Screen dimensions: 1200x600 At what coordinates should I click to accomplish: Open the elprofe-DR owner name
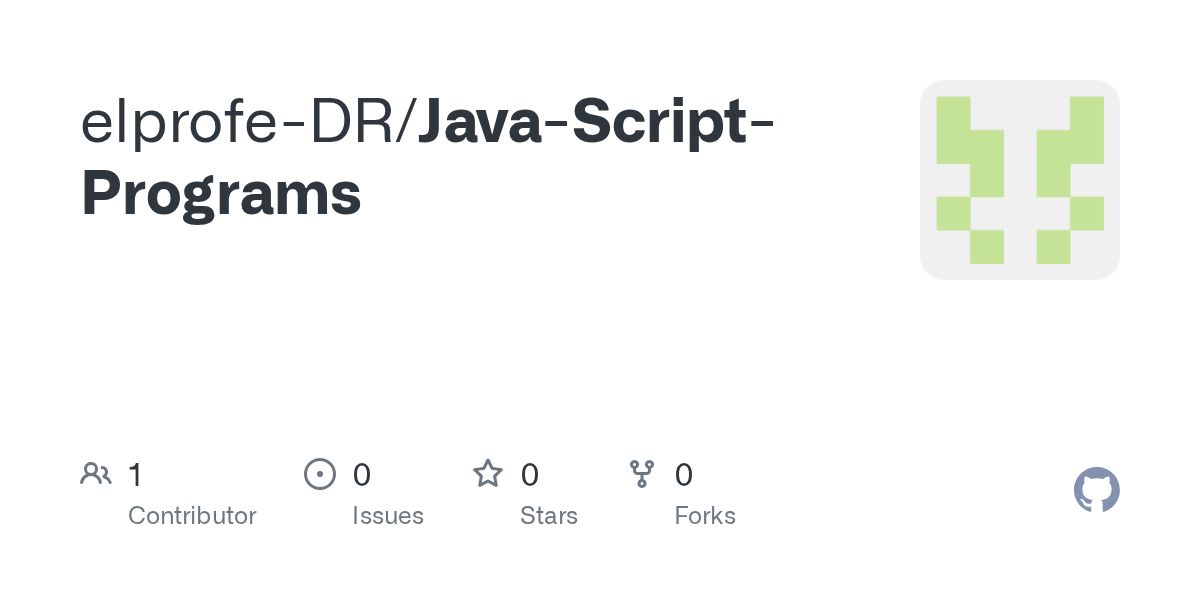click(239, 122)
